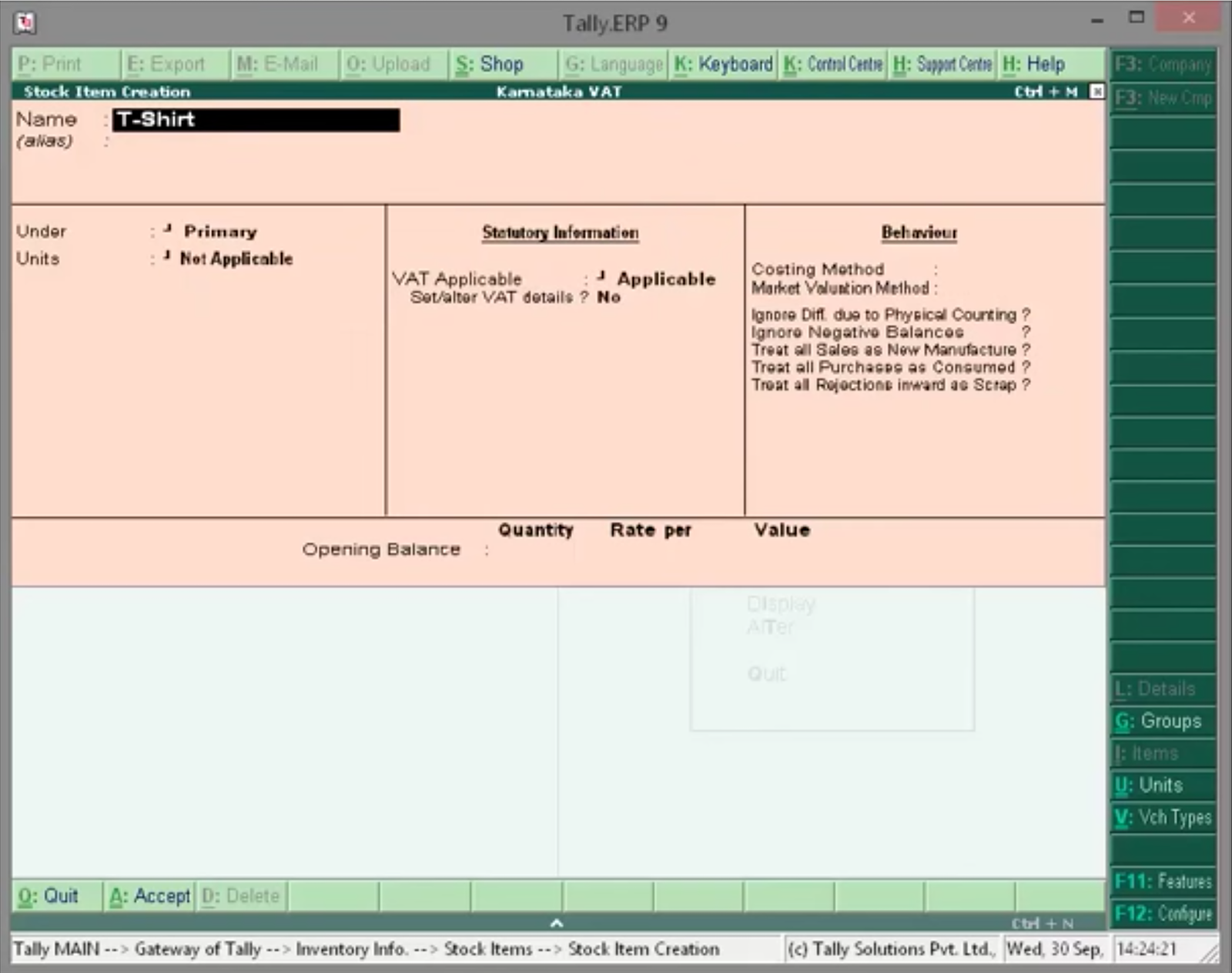This screenshot has width=1232, height=973.
Task: Click F3: New Cmp button
Action: pyautogui.click(x=1163, y=98)
